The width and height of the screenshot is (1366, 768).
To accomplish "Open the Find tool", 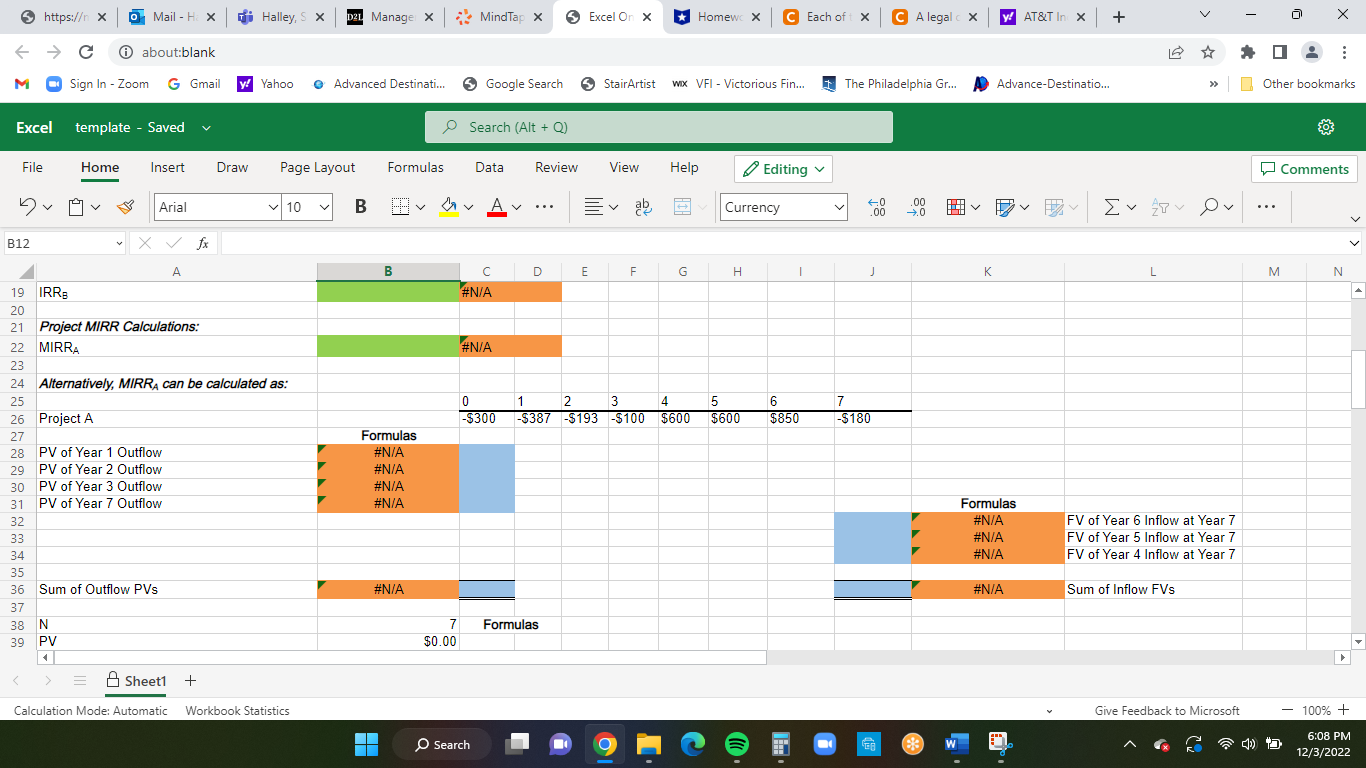I will [1208, 207].
